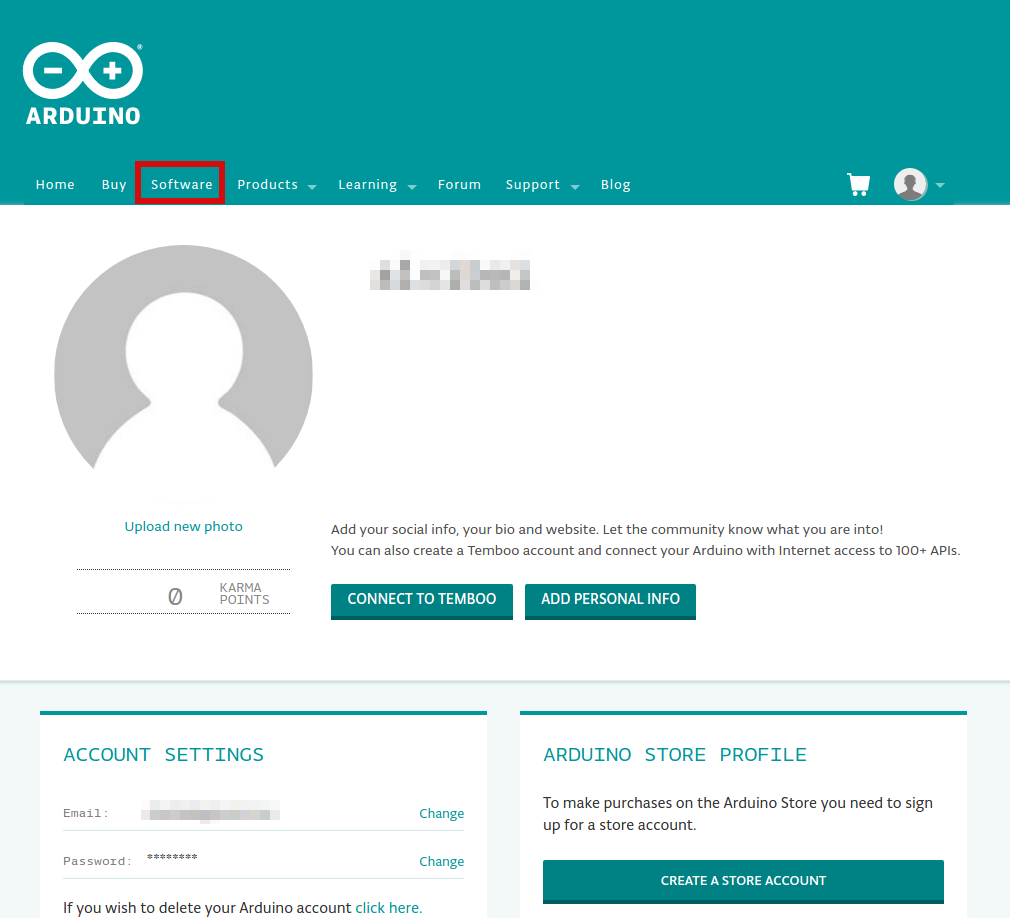The width and height of the screenshot is (1010, 918).
Task: Expand the Support dropdown arrow
Action: 575,187
